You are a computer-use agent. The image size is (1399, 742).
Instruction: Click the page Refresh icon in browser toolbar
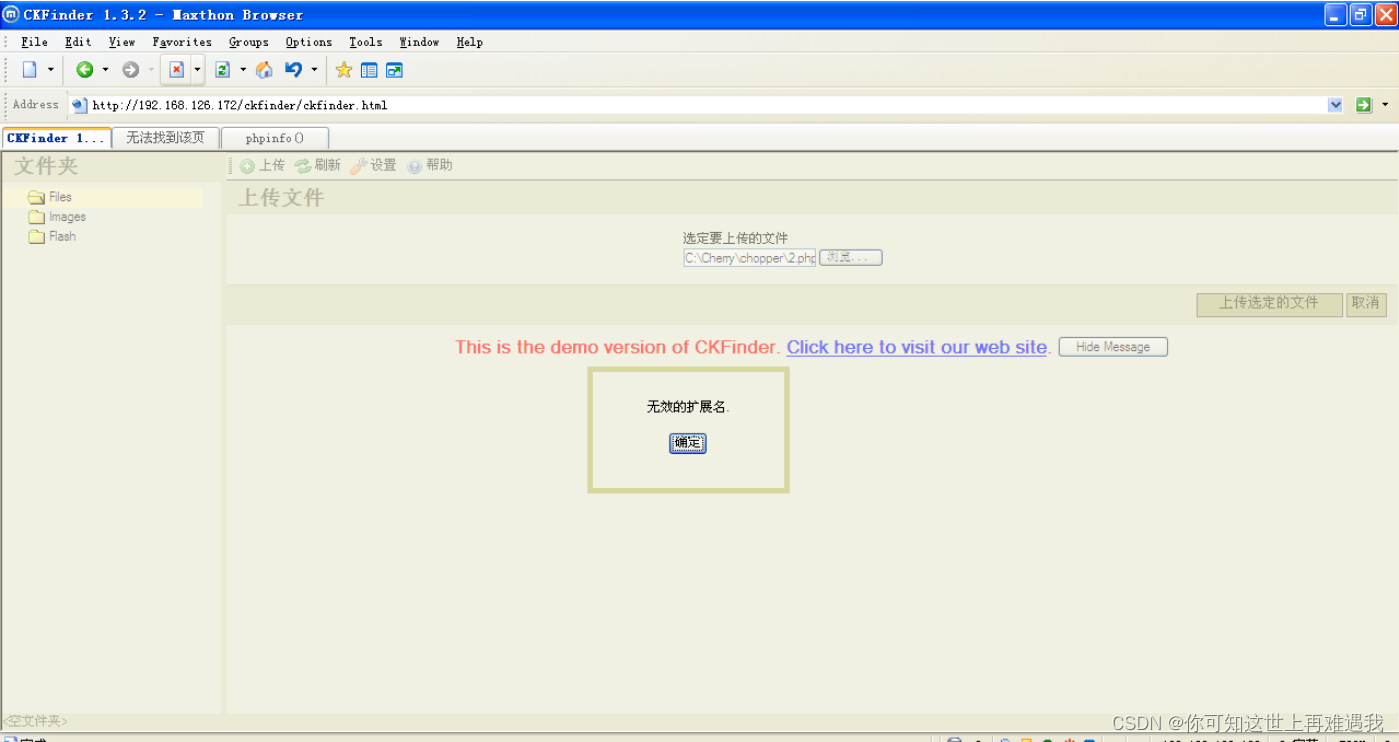coord(222,70)
